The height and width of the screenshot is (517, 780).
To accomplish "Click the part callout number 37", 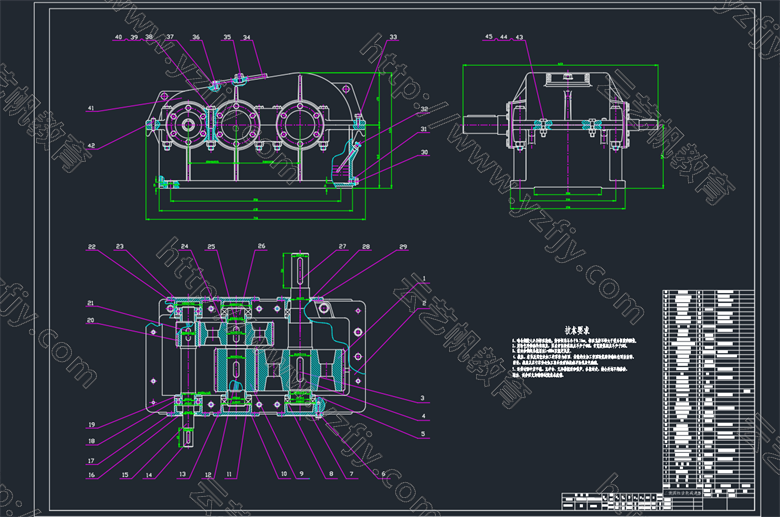I will point(170,37).
